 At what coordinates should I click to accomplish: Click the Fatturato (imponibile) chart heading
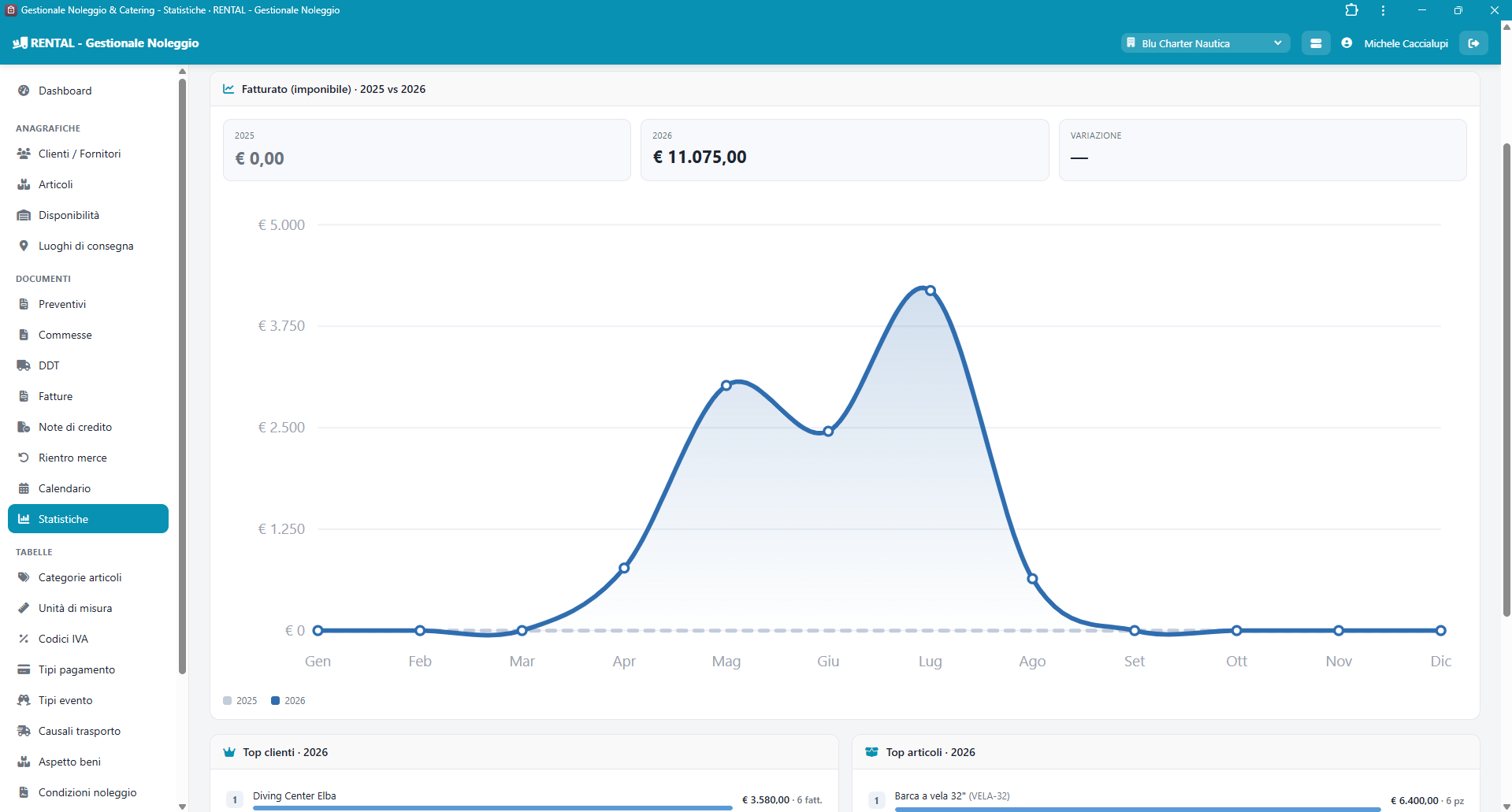(333, 89)
